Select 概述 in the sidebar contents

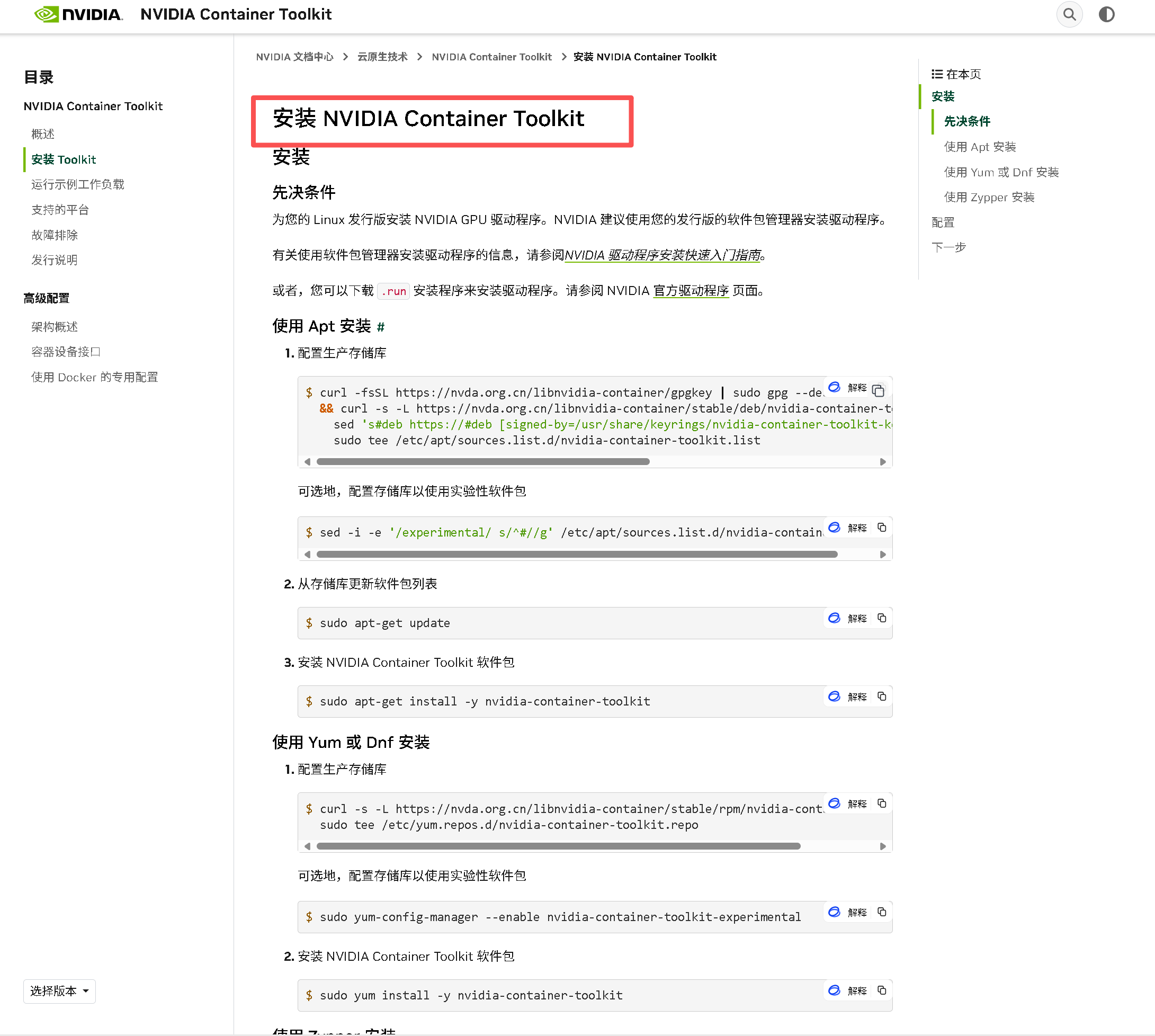tap(43, 135)
